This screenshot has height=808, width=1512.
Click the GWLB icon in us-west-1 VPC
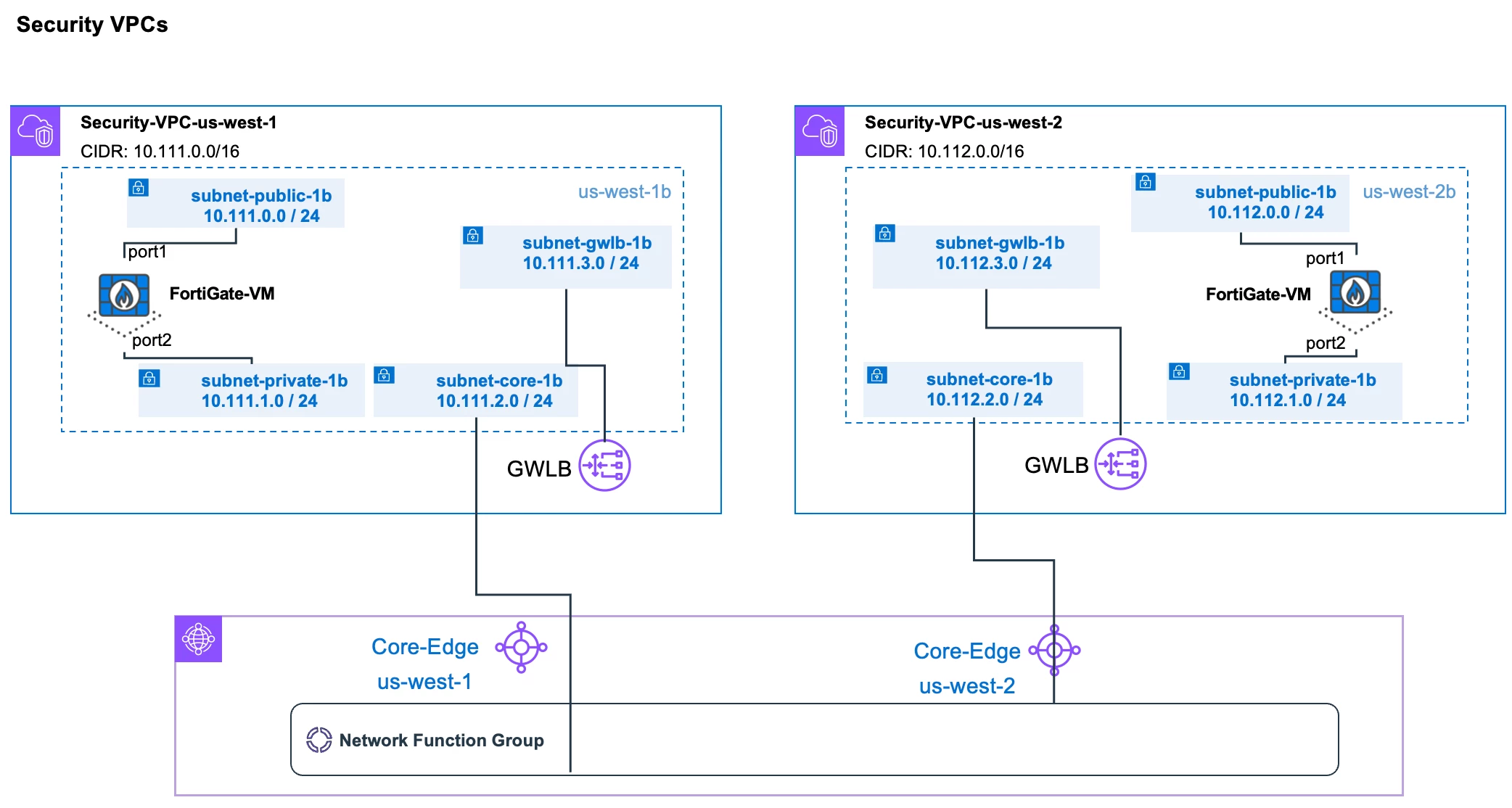click(604, 465)
